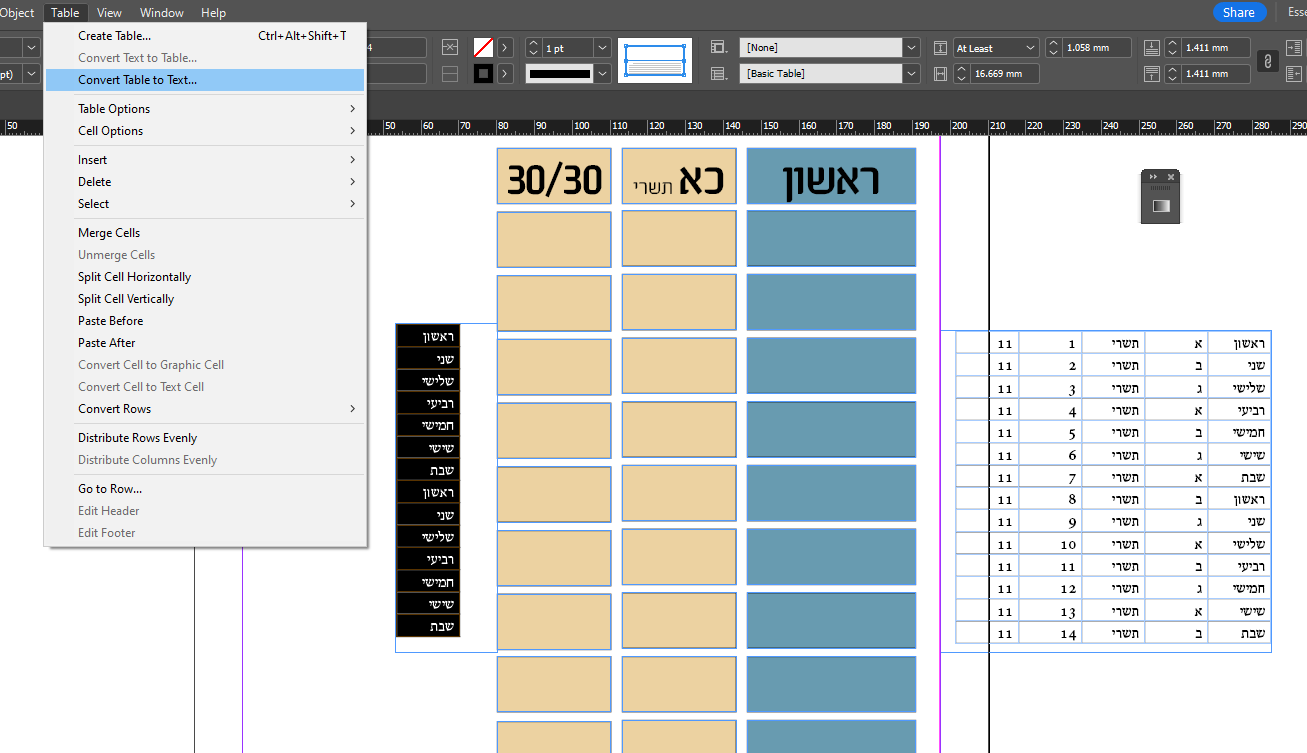Click the gradient icon in the floating panel

point(1161,205)
